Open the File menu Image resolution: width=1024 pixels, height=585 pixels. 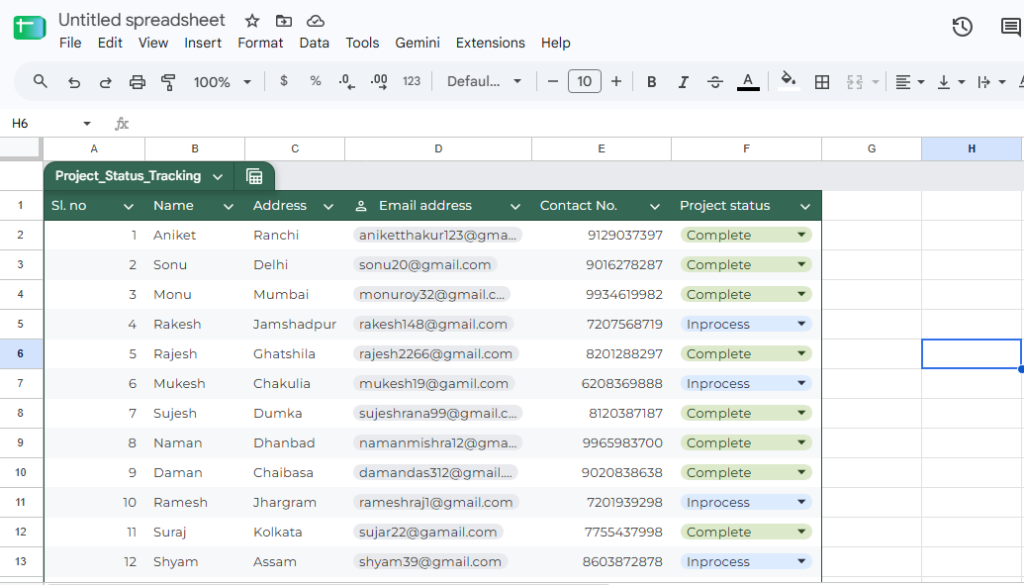click(70, 42)
